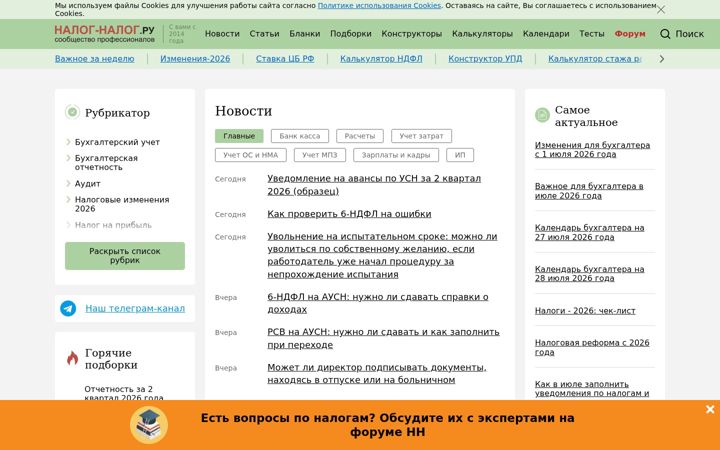The image size is (720, 450).
Task: Open news Увольнение на испытательном сроке
Action: (x=382, y=255)
